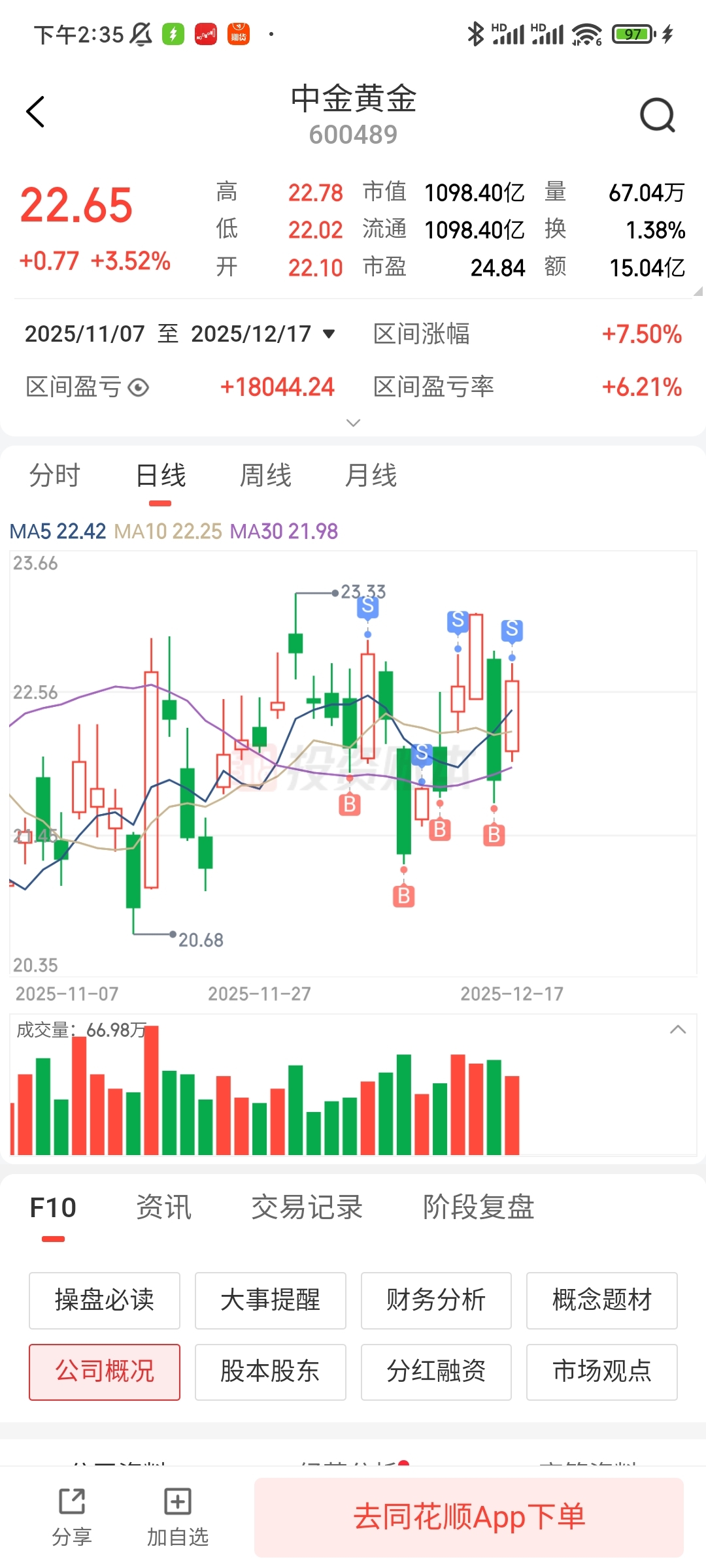Tap the lowest B buy marker
The height and width of the screenshot is (1568, 706).
pyautogui.click(x=404, y=896)
